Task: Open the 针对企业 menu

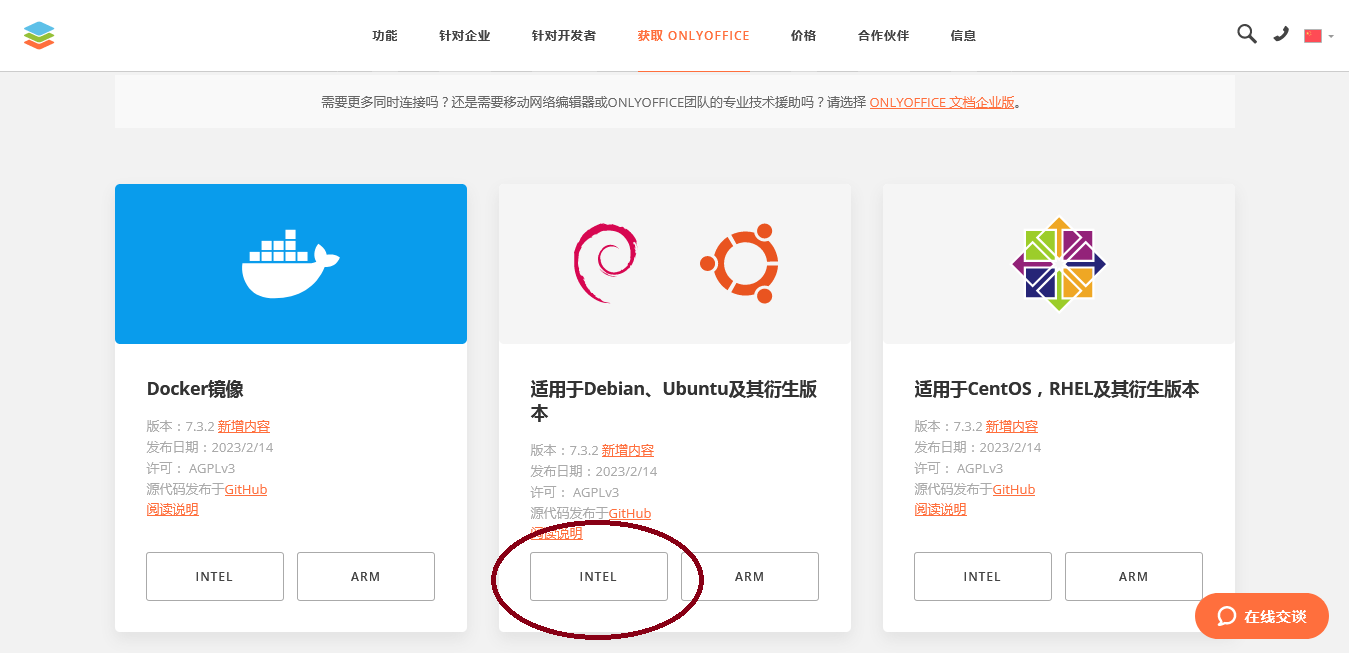Action: click(465, 36)
